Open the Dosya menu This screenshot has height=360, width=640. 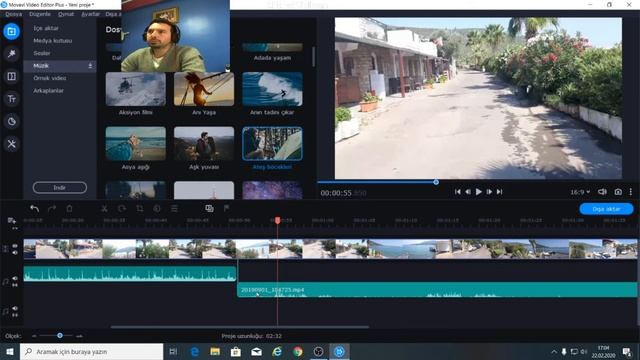13,14
